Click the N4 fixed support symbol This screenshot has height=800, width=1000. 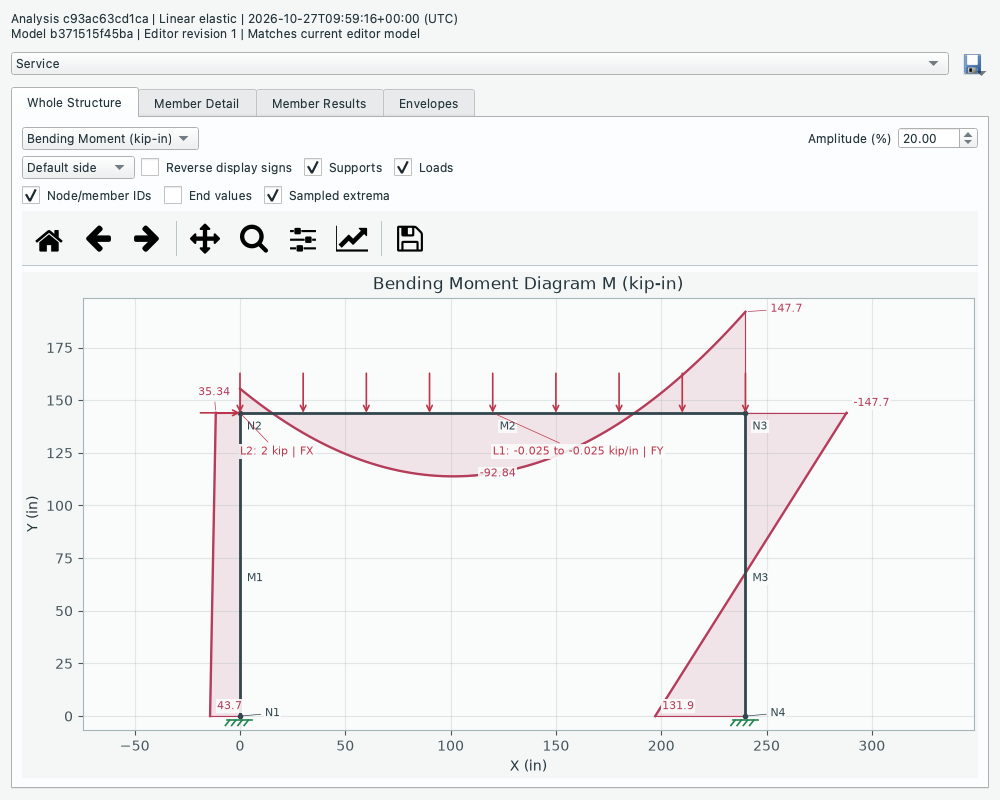click(x=744, y=722)
